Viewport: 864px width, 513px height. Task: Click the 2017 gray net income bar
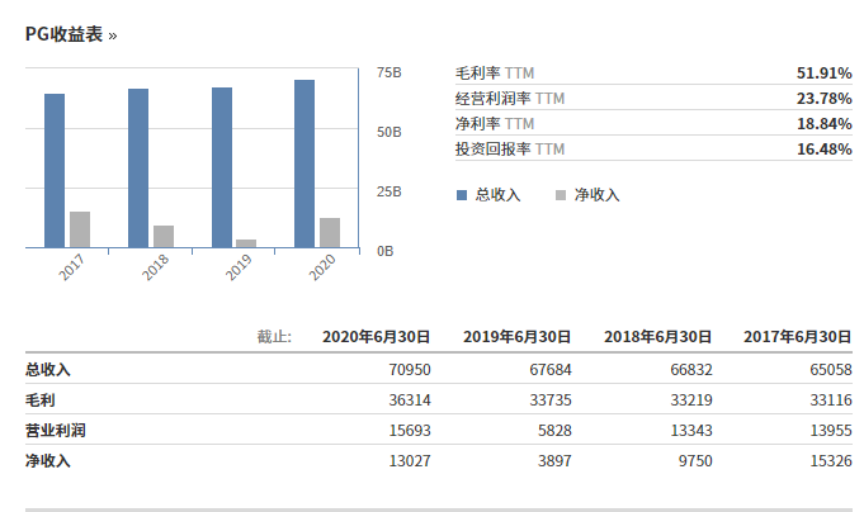click(x=80, y=230)
